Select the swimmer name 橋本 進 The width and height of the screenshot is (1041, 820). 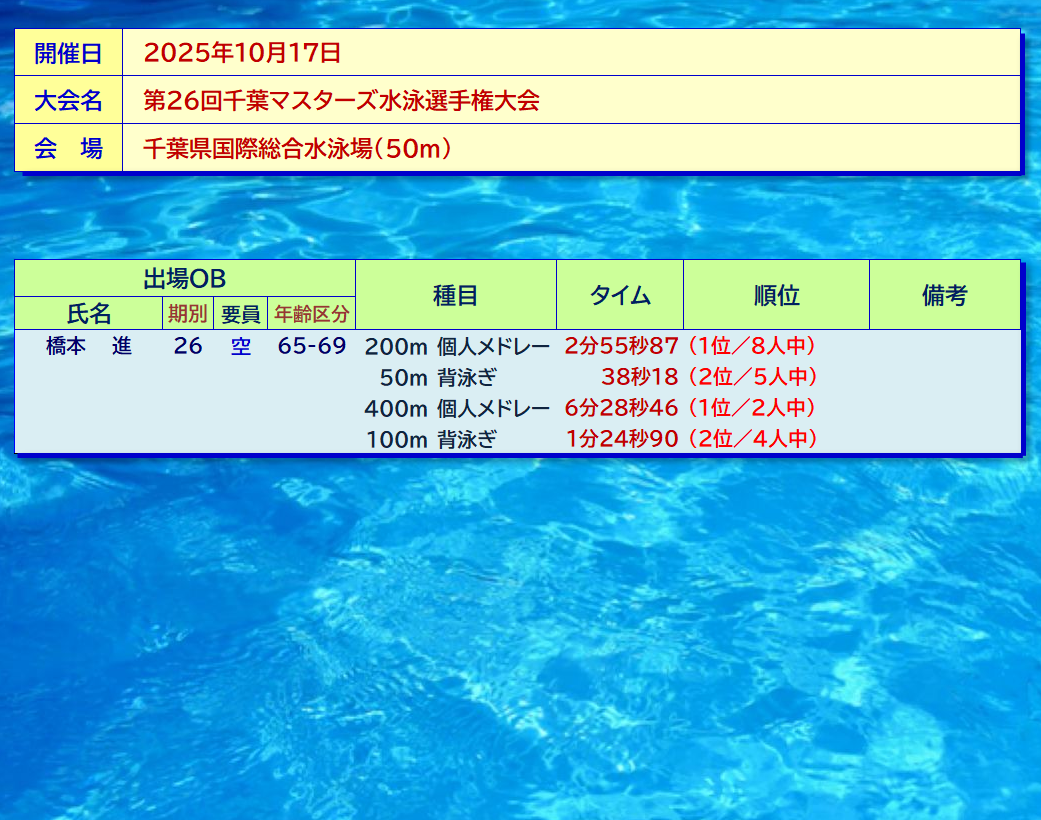click(89, 347)
